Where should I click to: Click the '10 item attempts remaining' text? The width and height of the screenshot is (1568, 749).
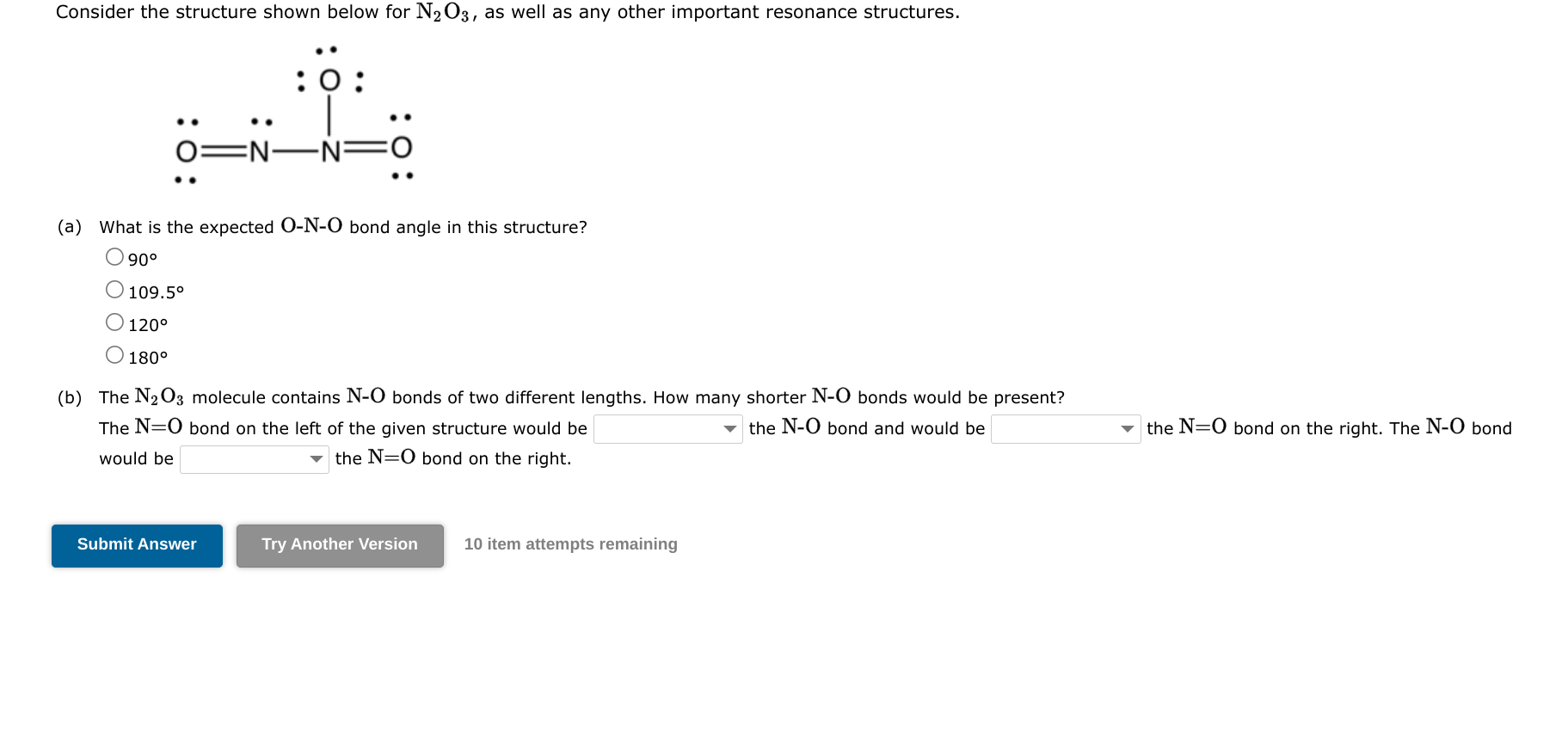click(570, 543)
